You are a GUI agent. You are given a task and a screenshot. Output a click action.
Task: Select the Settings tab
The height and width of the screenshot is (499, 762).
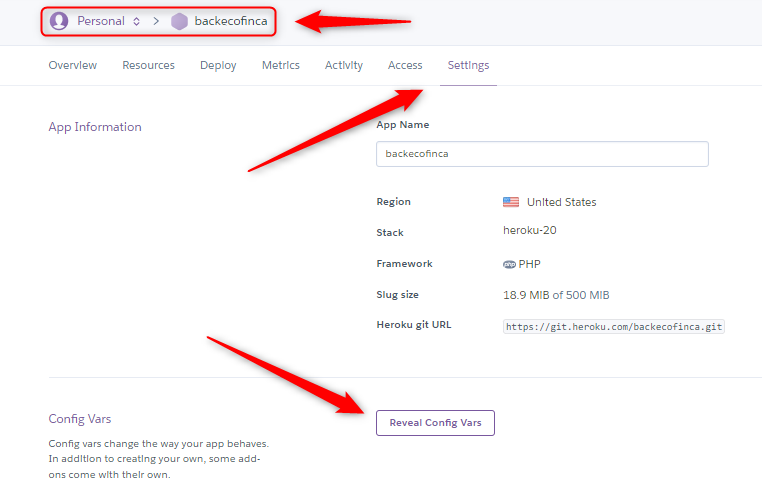(x=468, y=66)
